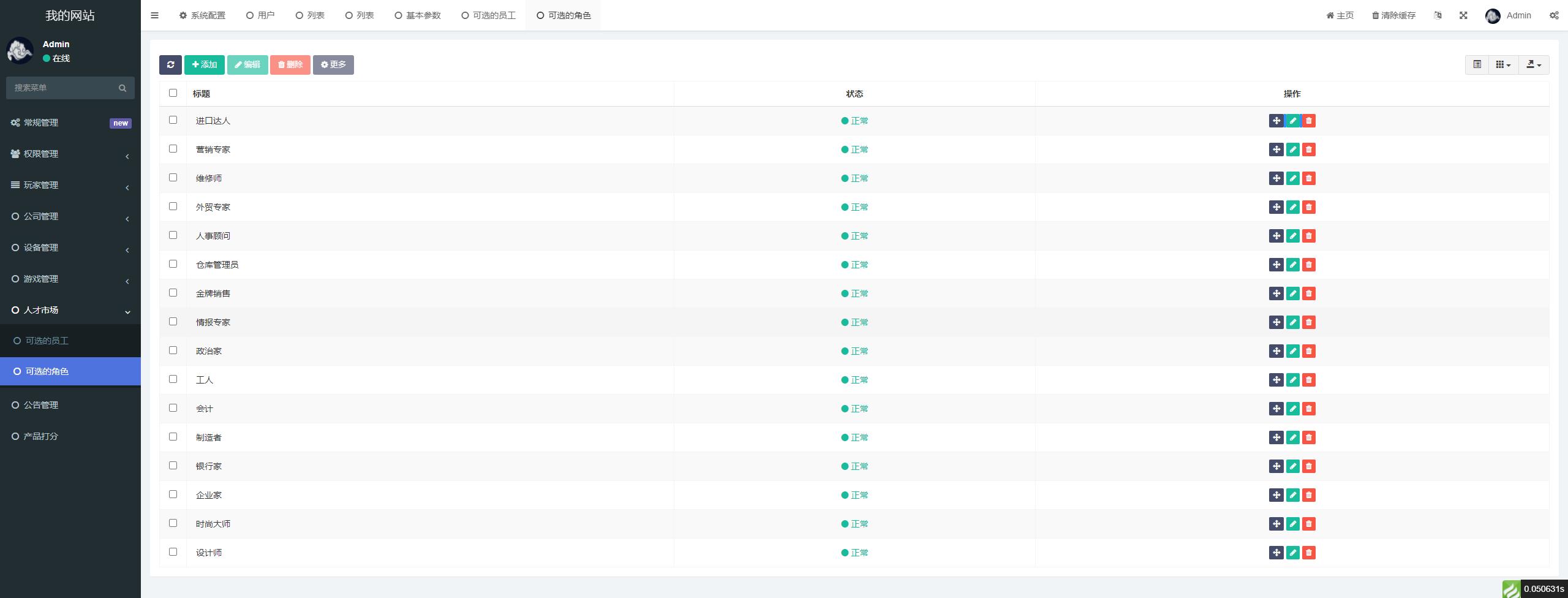1568x598 pixels.
Task: Click the 清除缓存 link in top bar
Action: click(1393, 15)
